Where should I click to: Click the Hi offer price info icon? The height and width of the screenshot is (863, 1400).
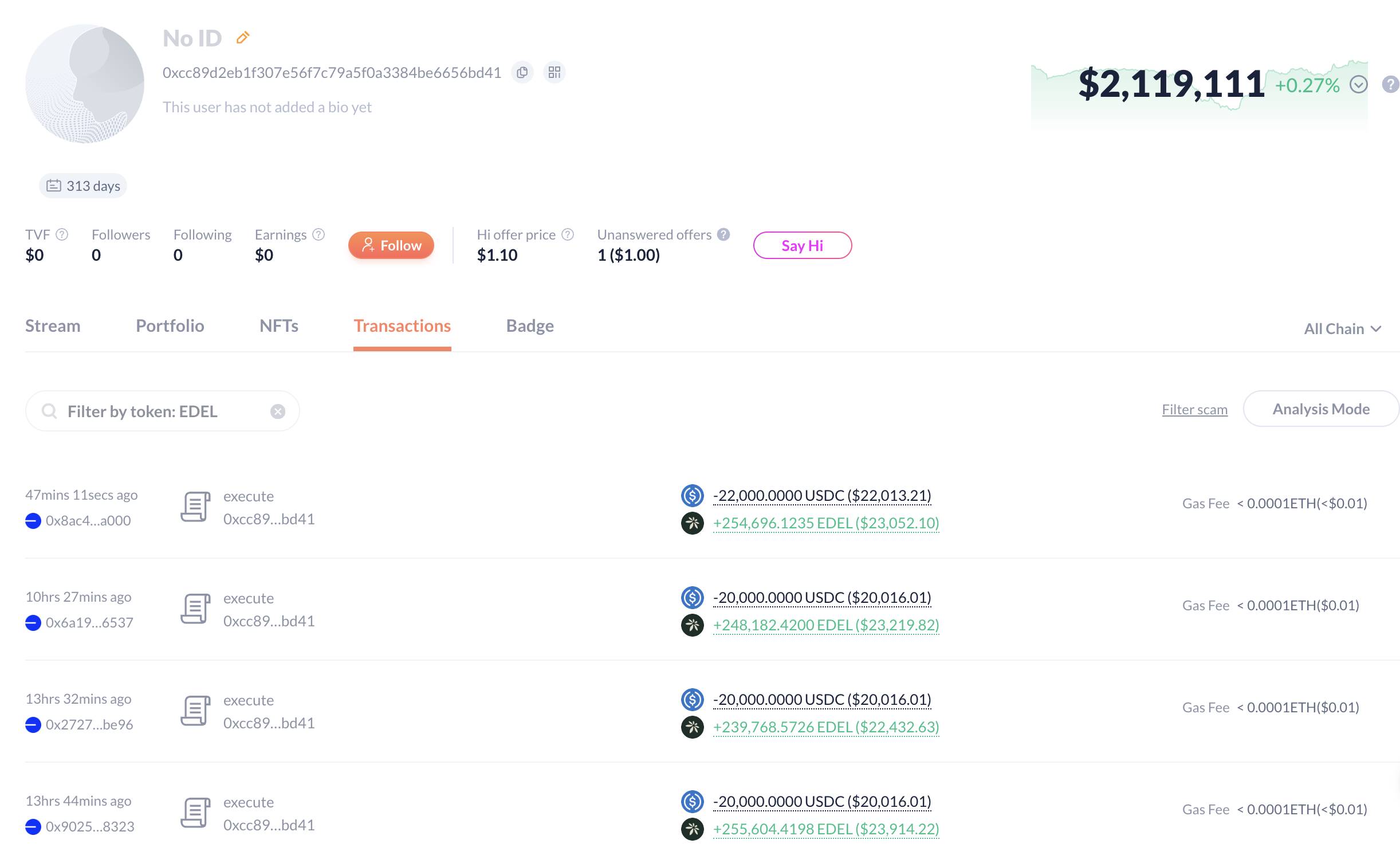click(568, 234)
